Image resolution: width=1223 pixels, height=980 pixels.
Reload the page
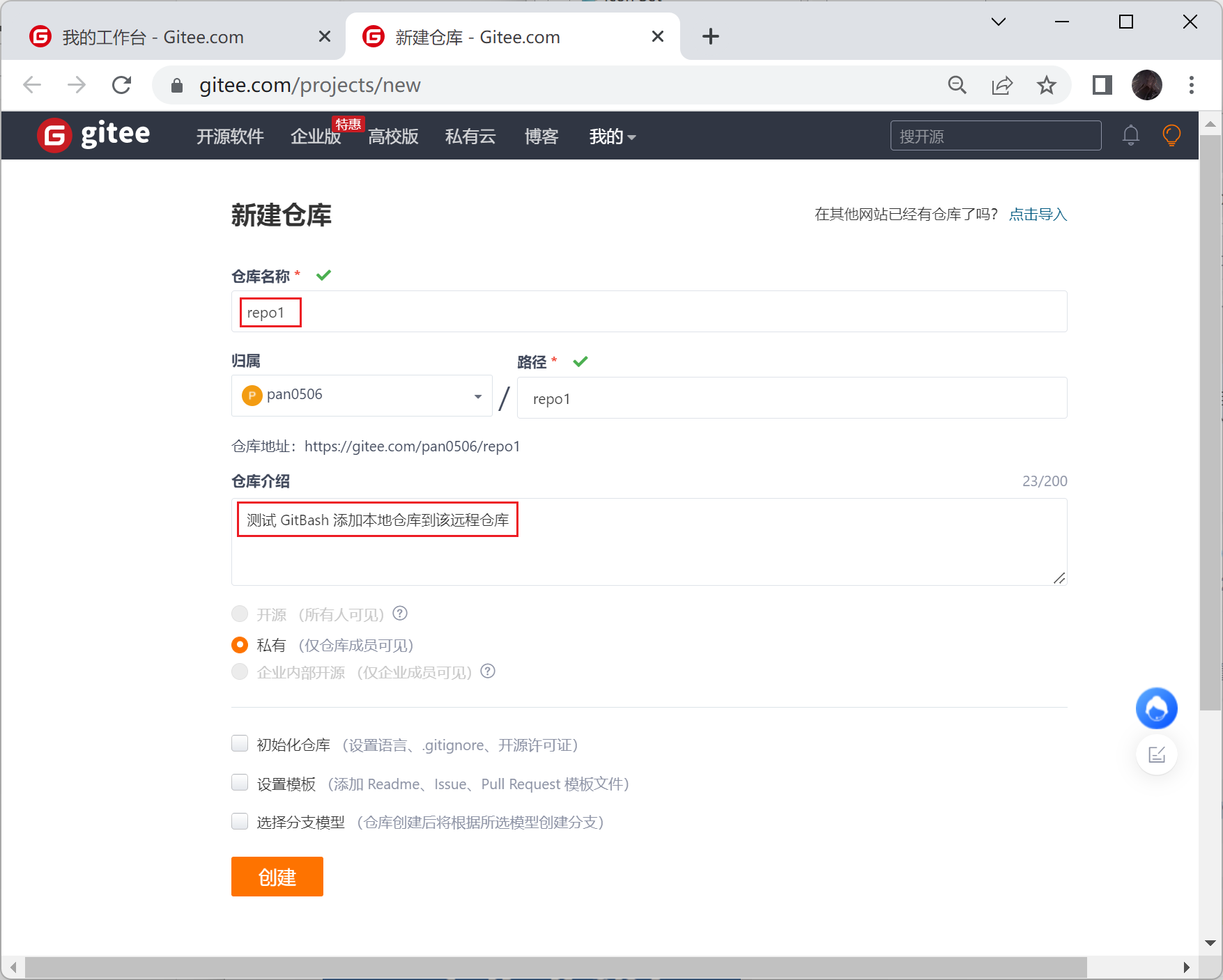point(122,86)
